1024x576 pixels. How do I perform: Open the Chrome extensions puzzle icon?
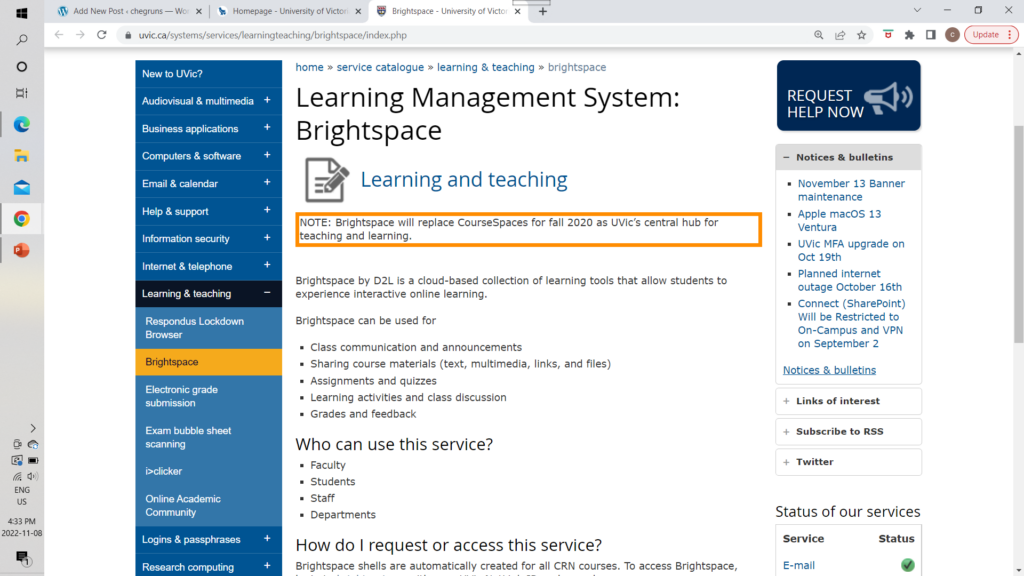tap(909, 34)
